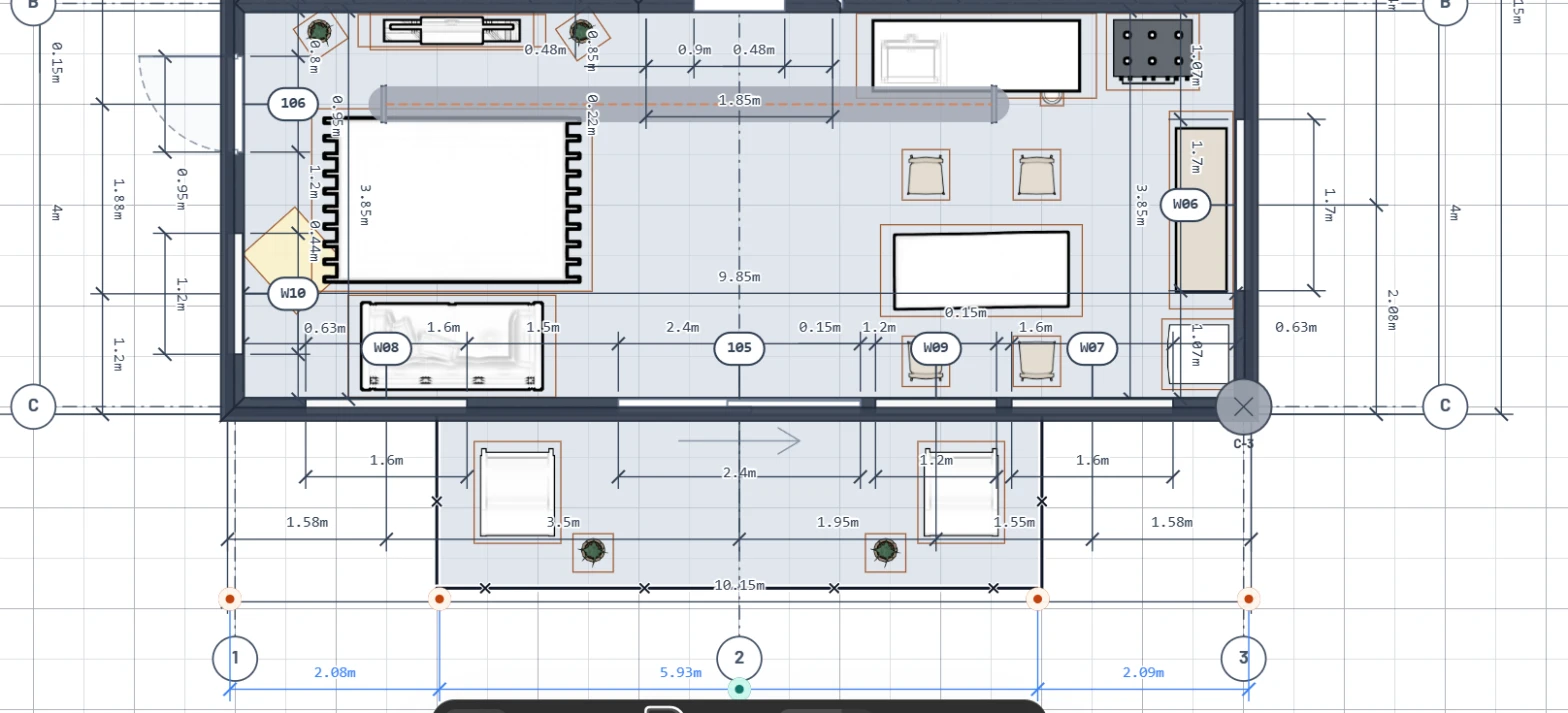Click the 10.15m dimension label
The width and height of the screenshot is (1568, 713).
(x=740, y=585)
